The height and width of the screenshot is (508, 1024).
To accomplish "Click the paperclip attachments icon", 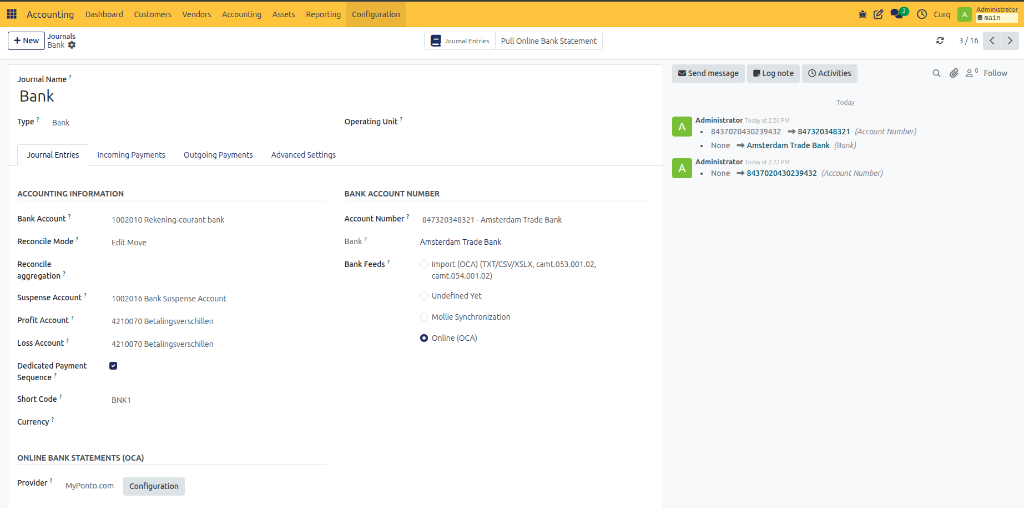I will 953,74.
